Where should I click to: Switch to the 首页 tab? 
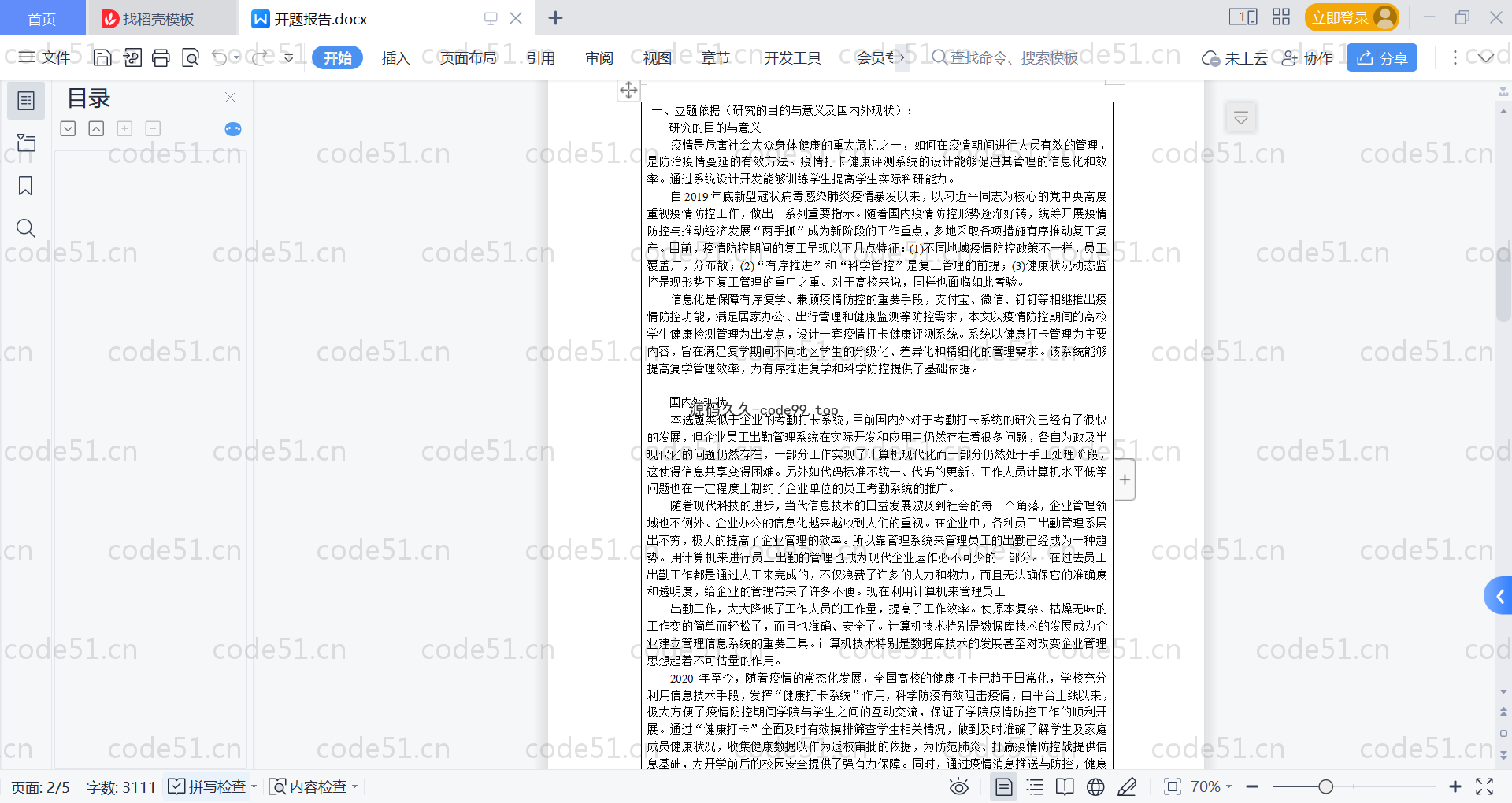point(42,18)
